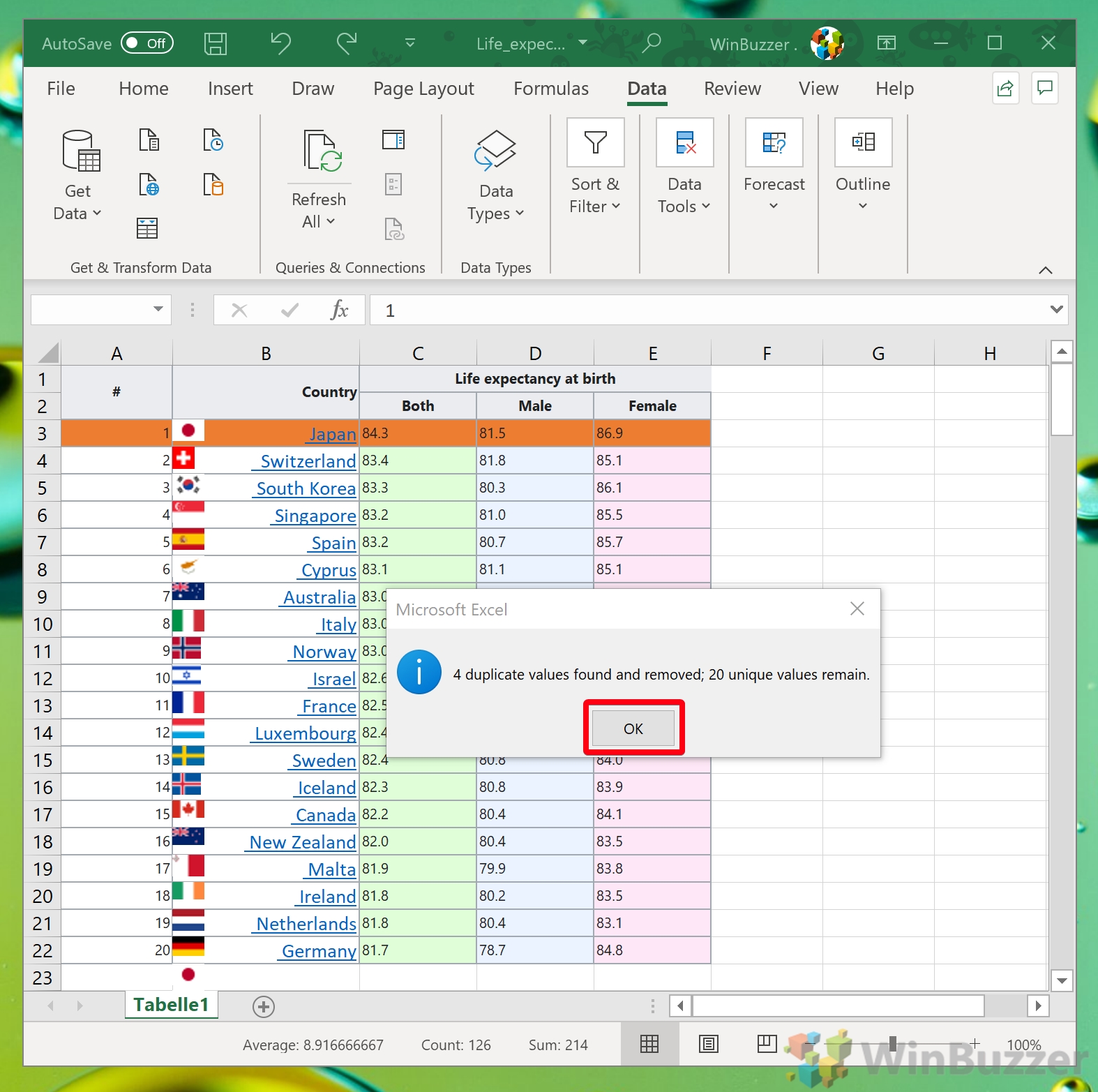This screenshot has height=1092, width=1098.
Task: Switch to Page Layout view in status bar
Action: [708, 1044]
